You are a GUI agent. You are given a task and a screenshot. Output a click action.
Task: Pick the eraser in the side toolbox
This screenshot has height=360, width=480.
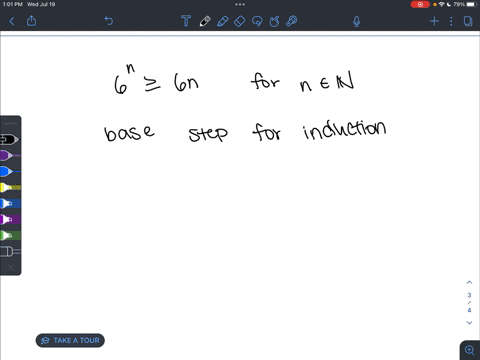[x=10, y=251]
